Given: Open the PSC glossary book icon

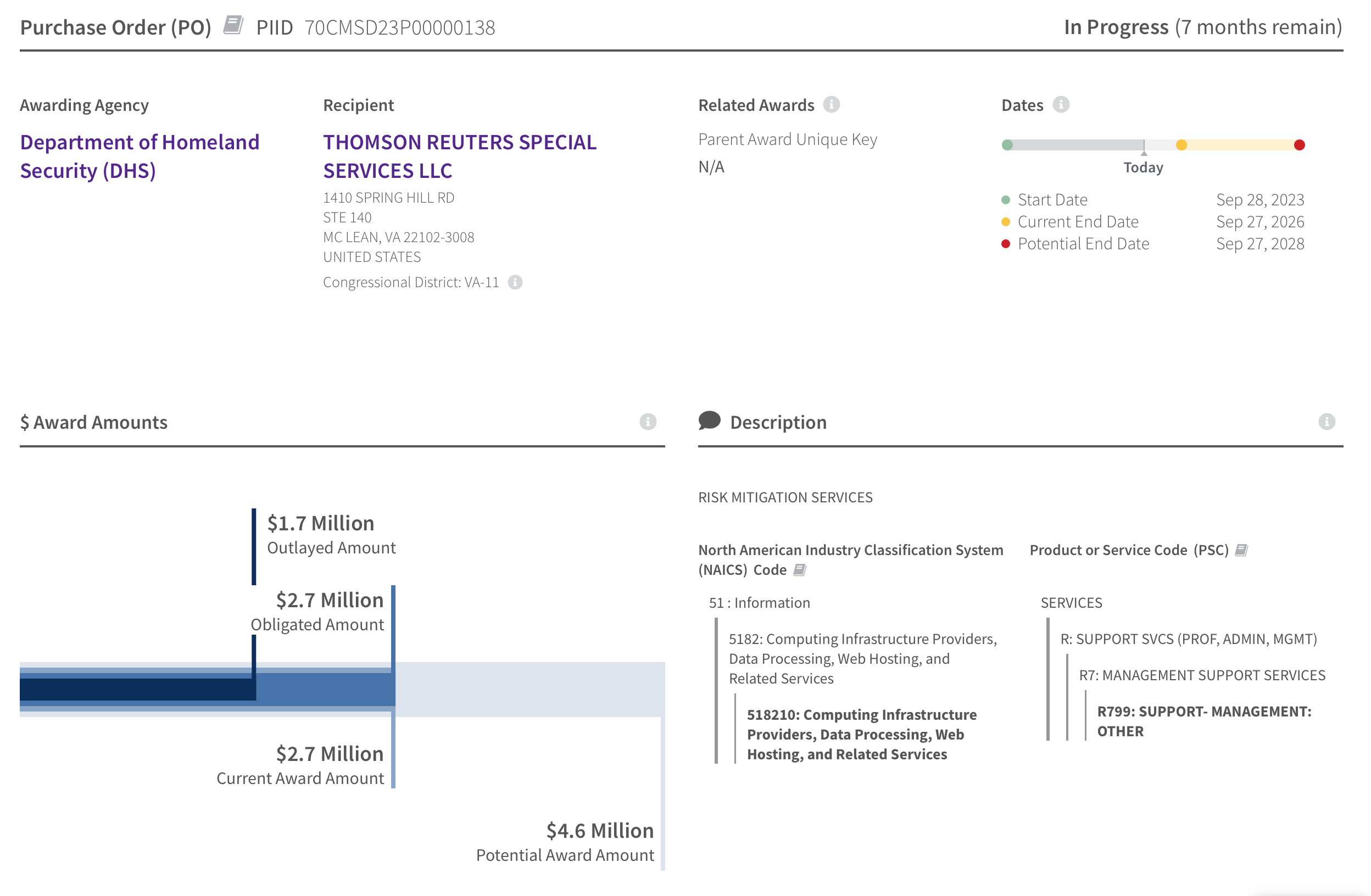Looking at the screenshot, I should [1241, 550].
